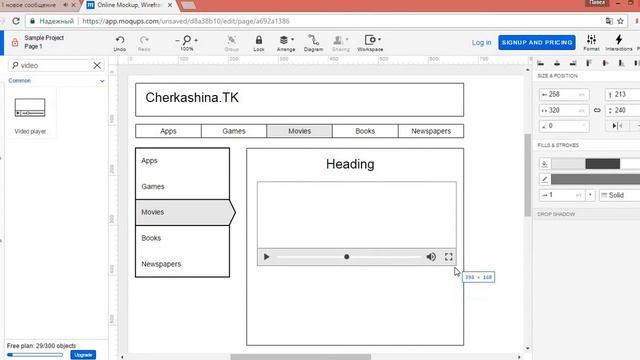Open the Solid stroke style dropdown
The width and height of the screenshot is (640, 360).
tap(619, 195)
